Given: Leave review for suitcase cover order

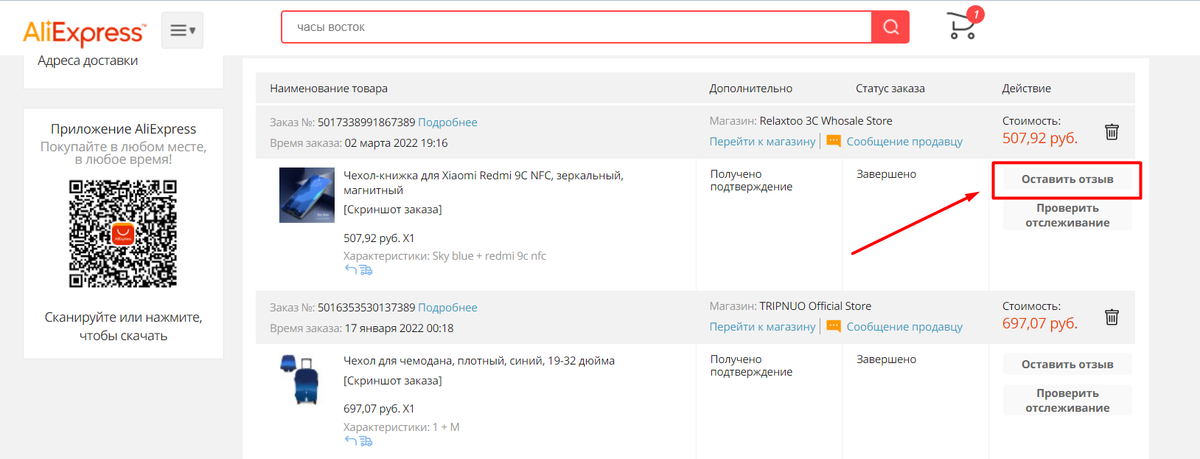Looking at the screenshot, I should [1067, 364].
